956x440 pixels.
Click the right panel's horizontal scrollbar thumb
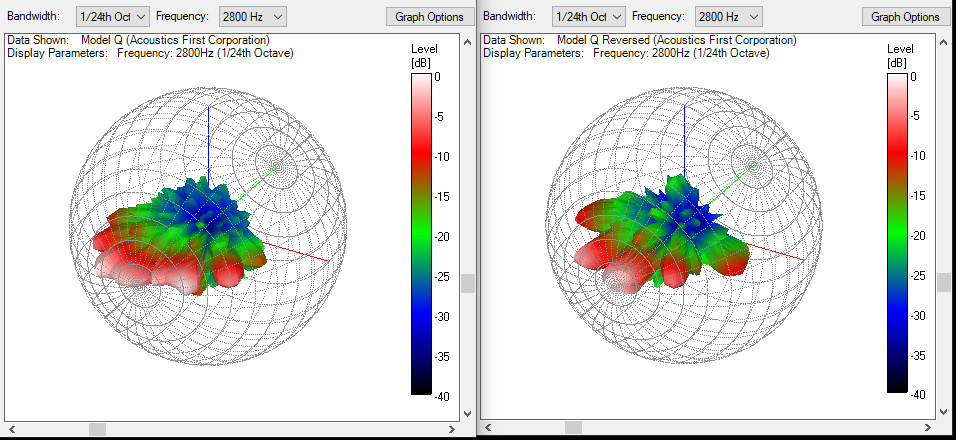(573, 429)
